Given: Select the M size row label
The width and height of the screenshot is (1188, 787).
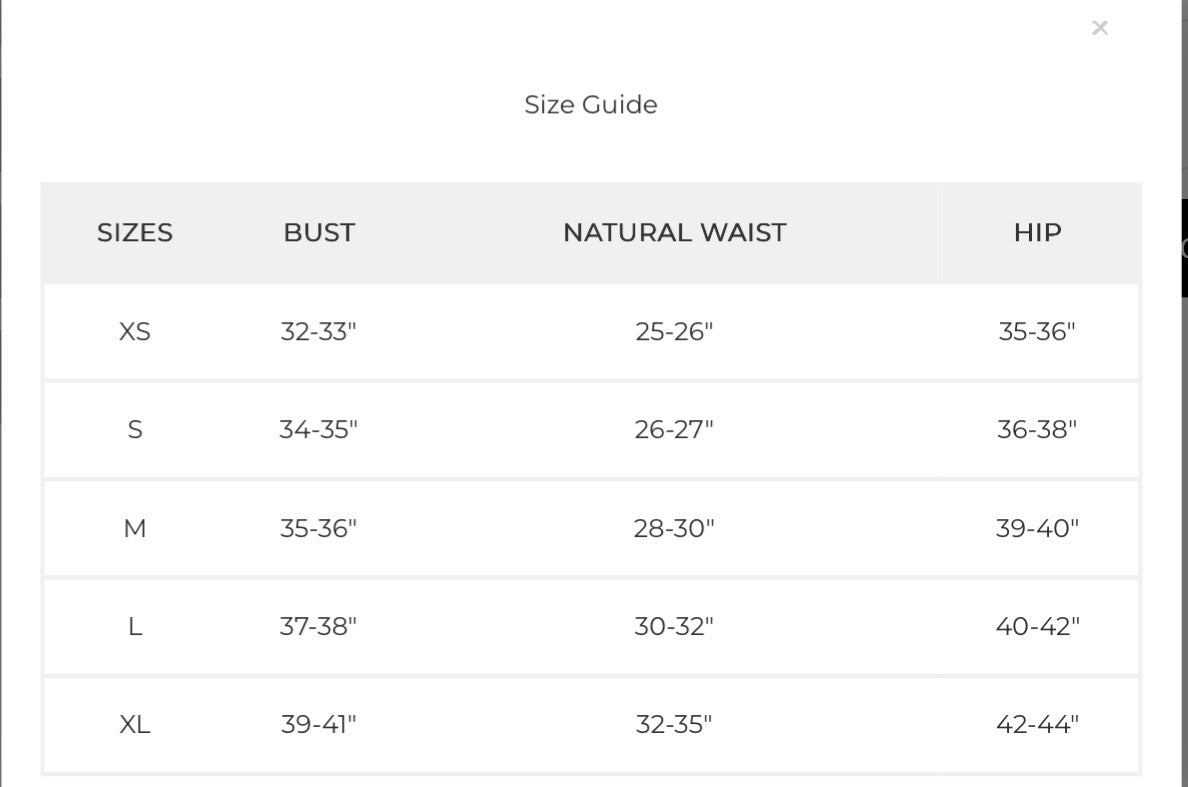Looking at the screenshot, I should tap(135, 528).
